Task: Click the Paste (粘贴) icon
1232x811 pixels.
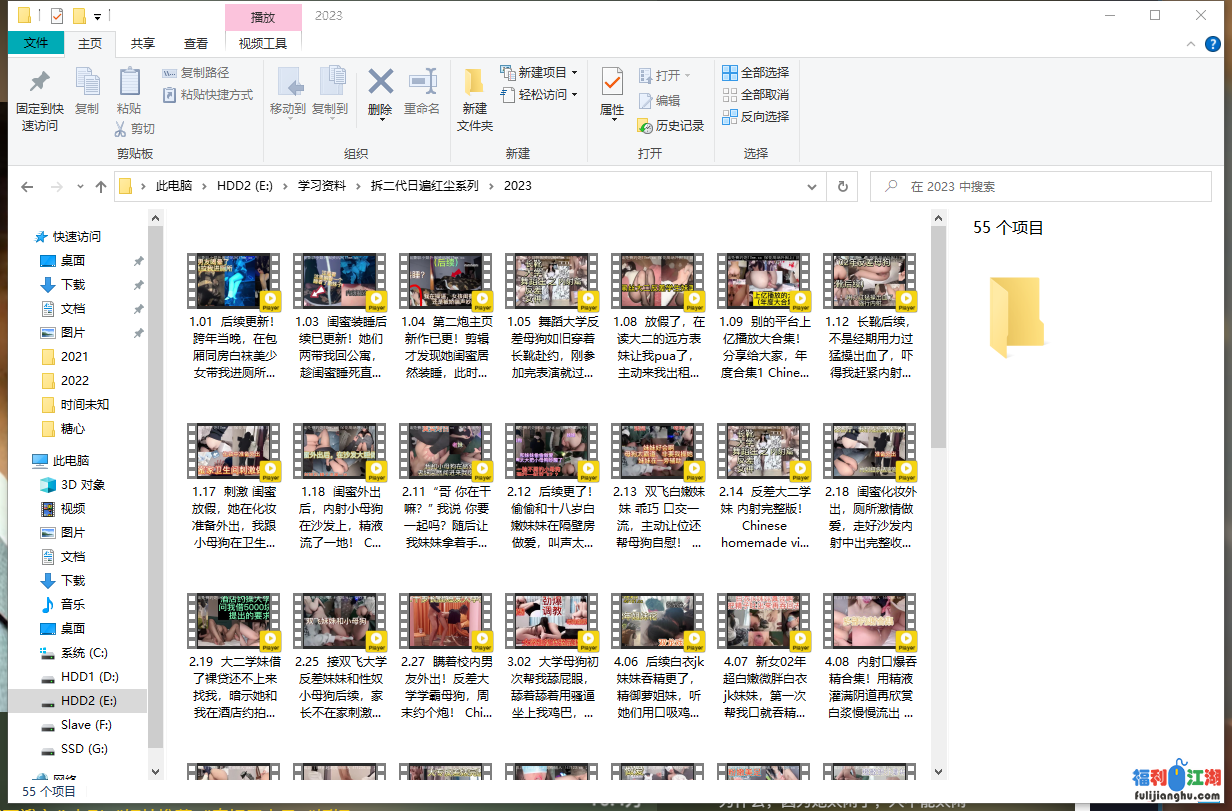Action: tap(130, 95)
